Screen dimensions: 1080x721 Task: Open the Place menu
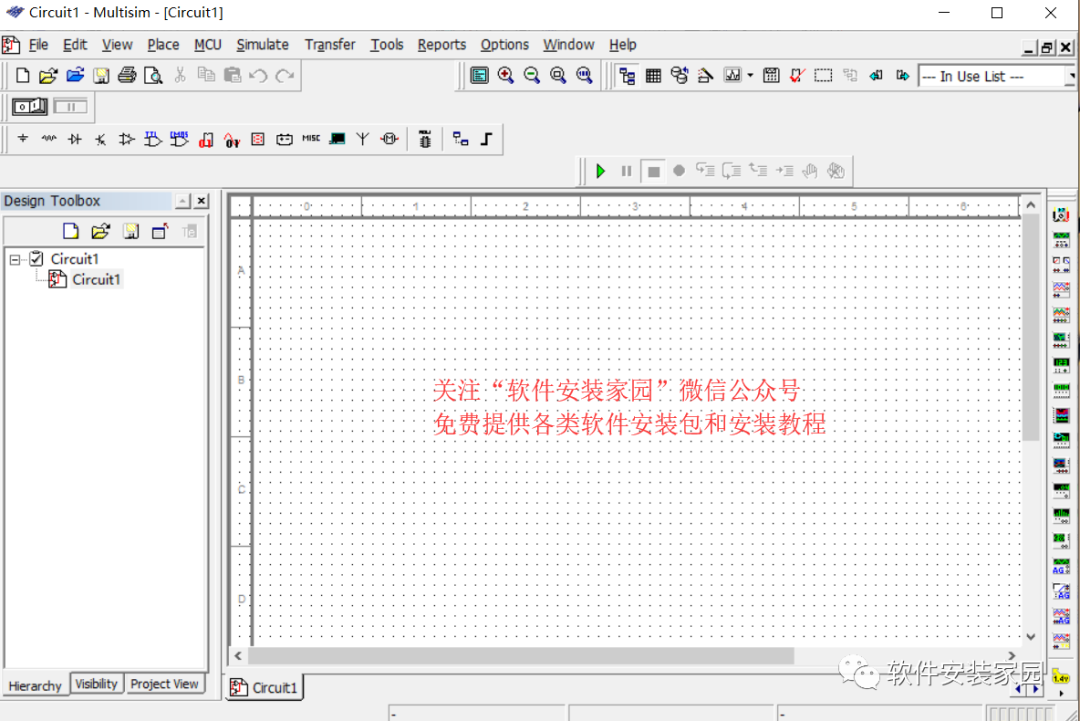click(163, 45)
